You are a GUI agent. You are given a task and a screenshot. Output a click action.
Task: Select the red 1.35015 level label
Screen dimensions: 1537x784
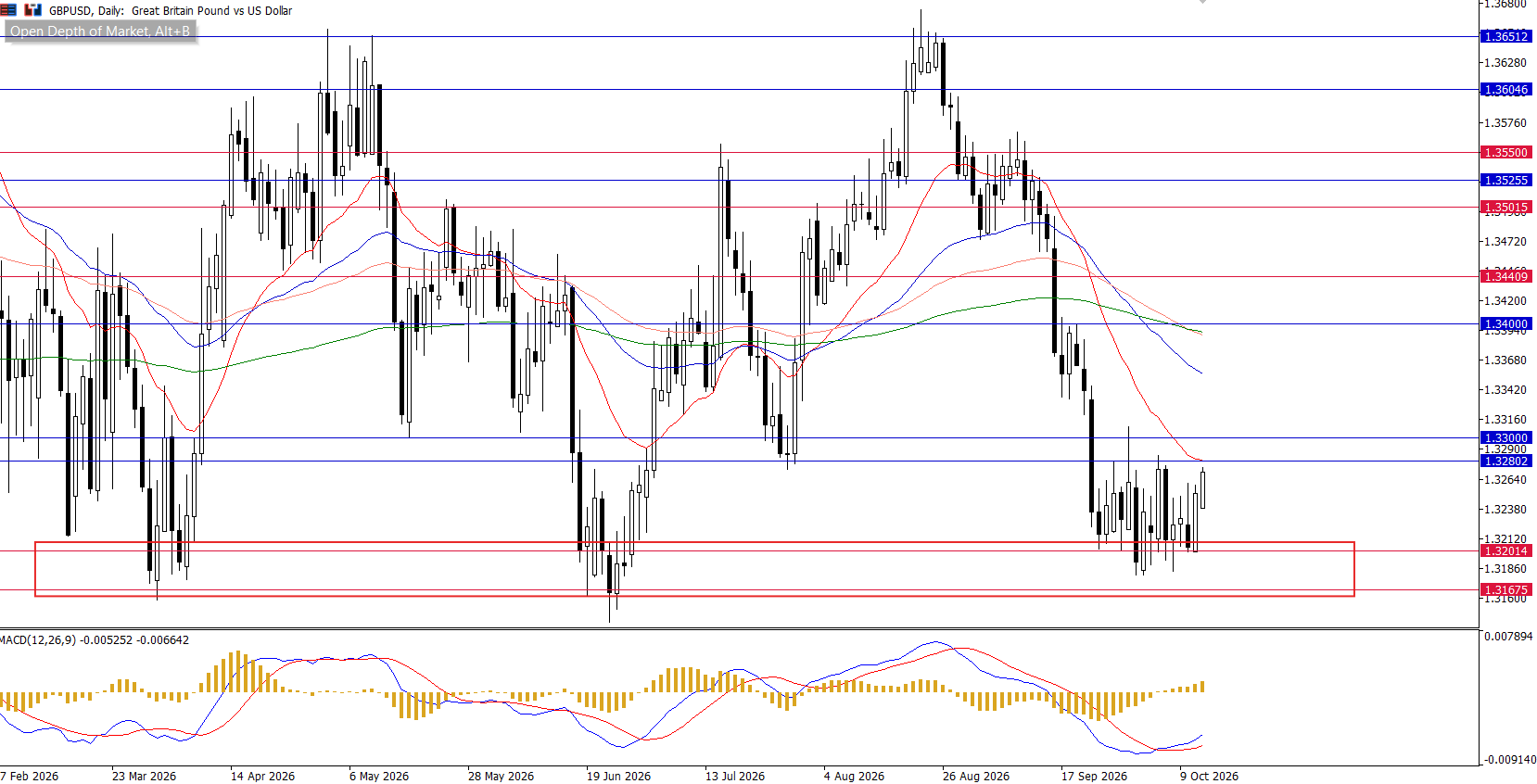coord(1506,208)
